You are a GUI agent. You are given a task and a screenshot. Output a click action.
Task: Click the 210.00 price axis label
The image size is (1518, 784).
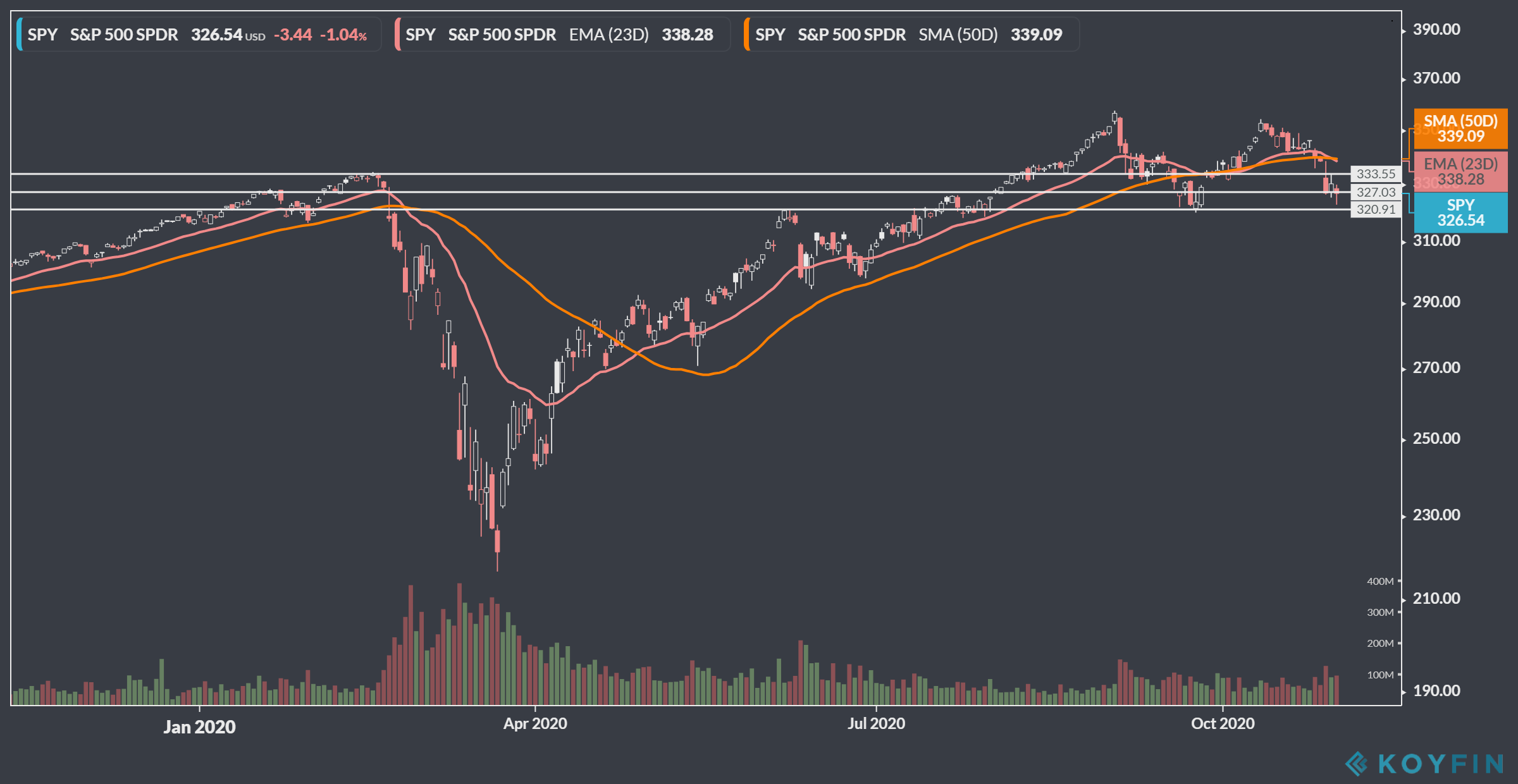[1436, 598]
